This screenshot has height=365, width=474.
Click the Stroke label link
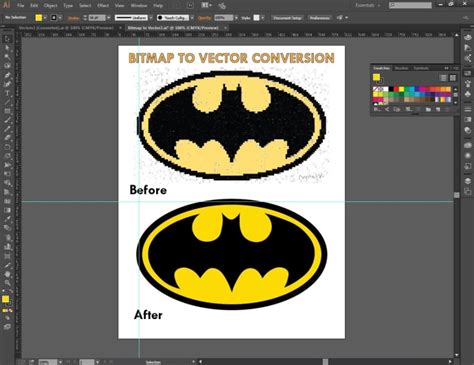pos(73,18)
